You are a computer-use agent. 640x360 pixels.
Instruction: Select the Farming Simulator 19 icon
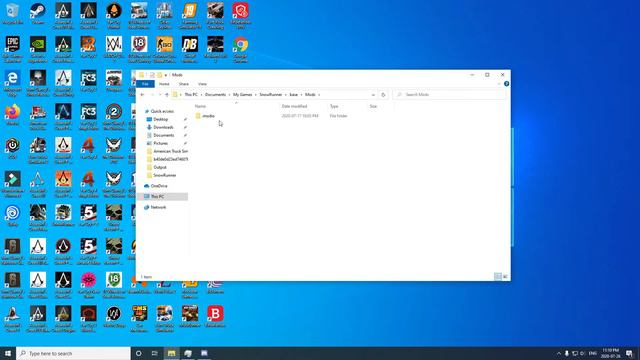coord(190,11)
